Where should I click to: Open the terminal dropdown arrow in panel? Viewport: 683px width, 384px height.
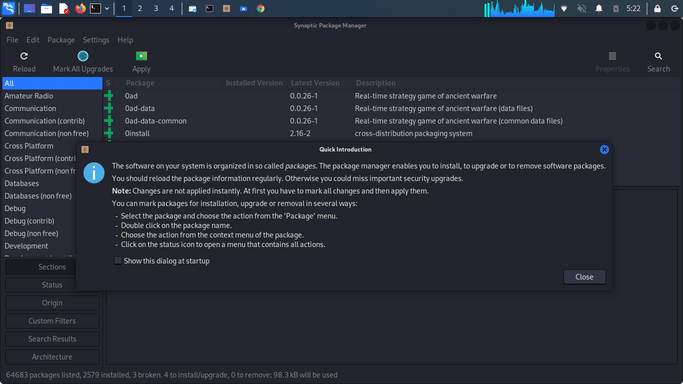tap(107, 8)
